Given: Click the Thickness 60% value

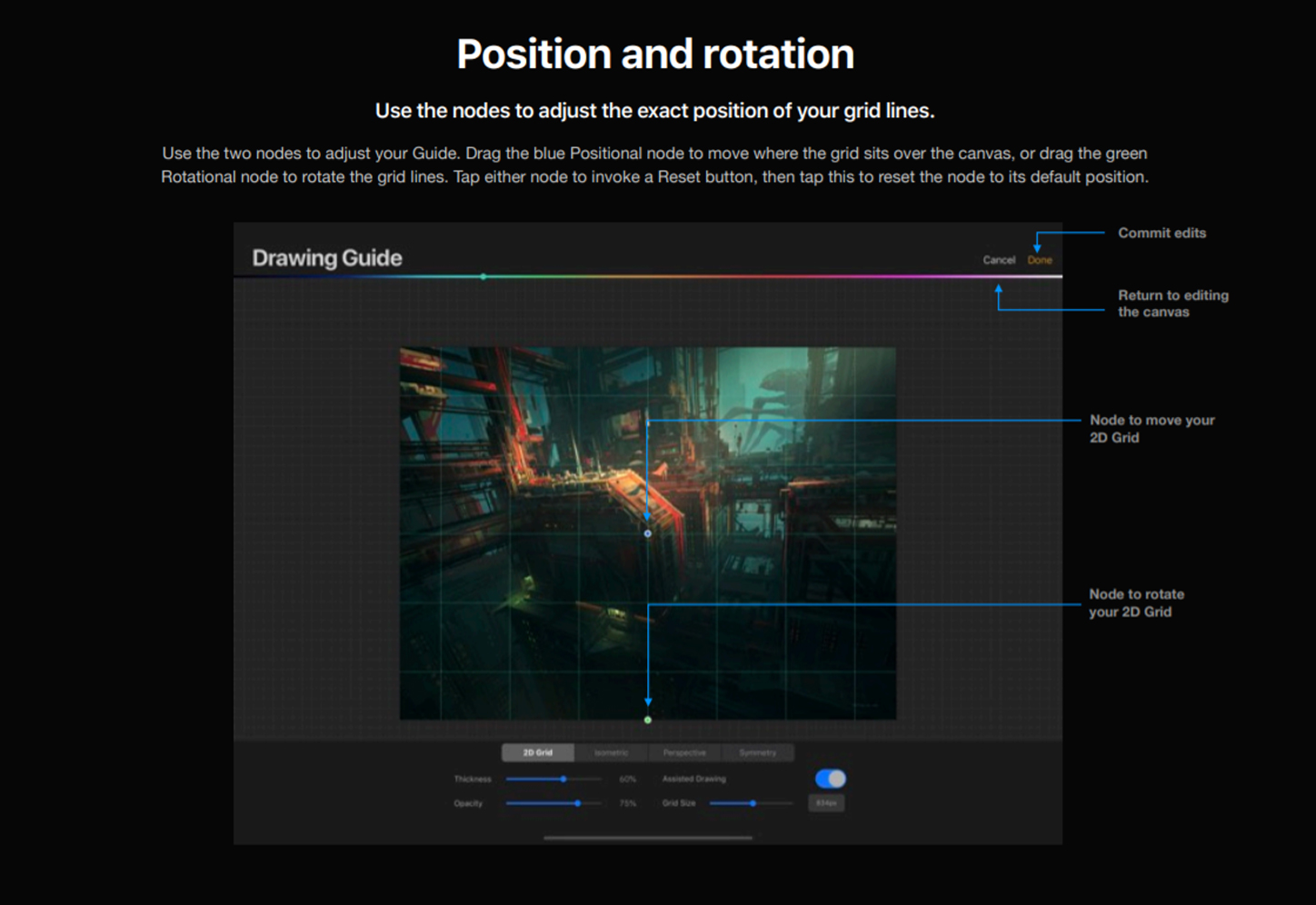Looking at the screenshot, I should 627,780.
